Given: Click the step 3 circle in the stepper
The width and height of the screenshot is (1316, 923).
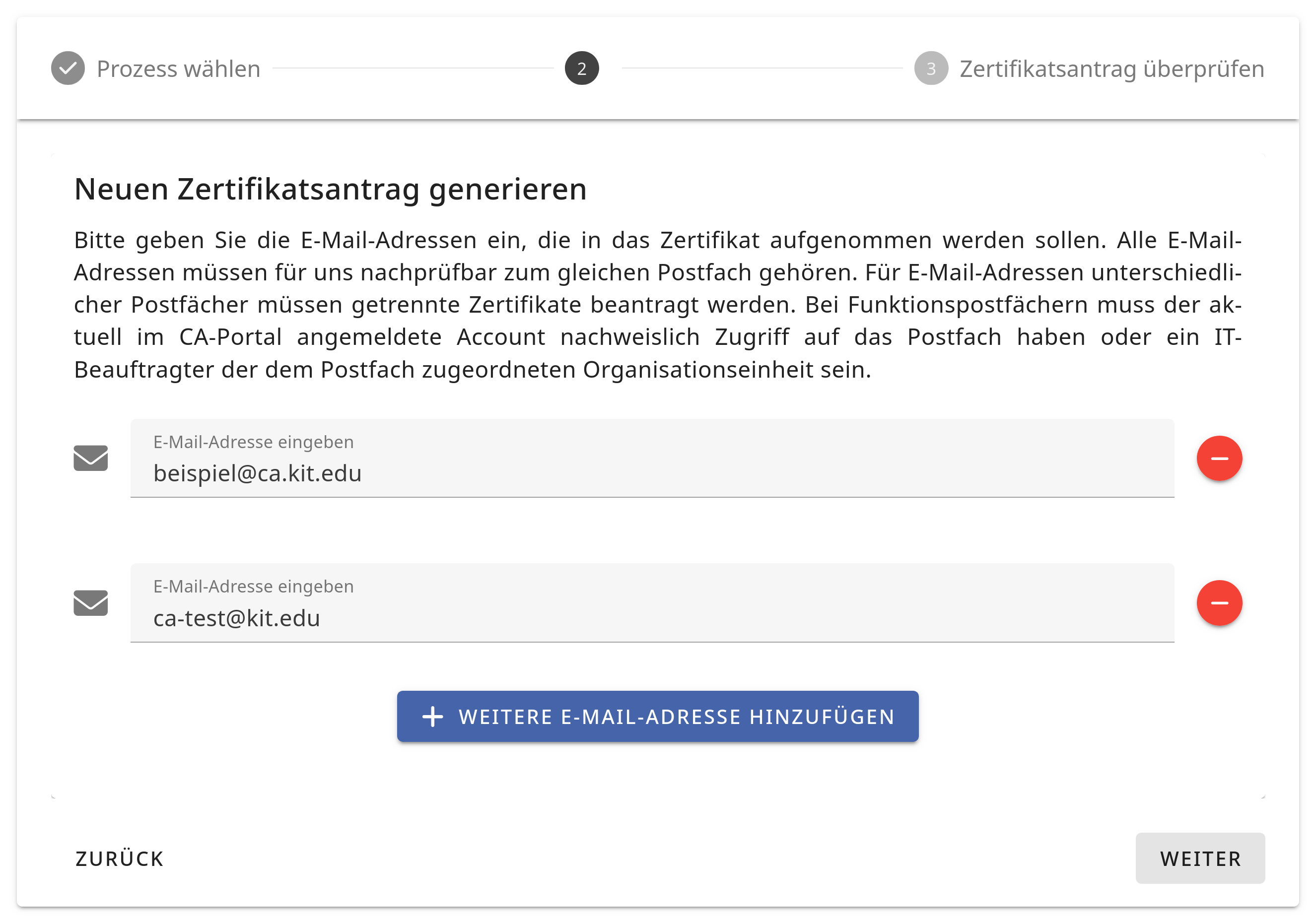Looking at the screenshot, I should pos(930,68).
